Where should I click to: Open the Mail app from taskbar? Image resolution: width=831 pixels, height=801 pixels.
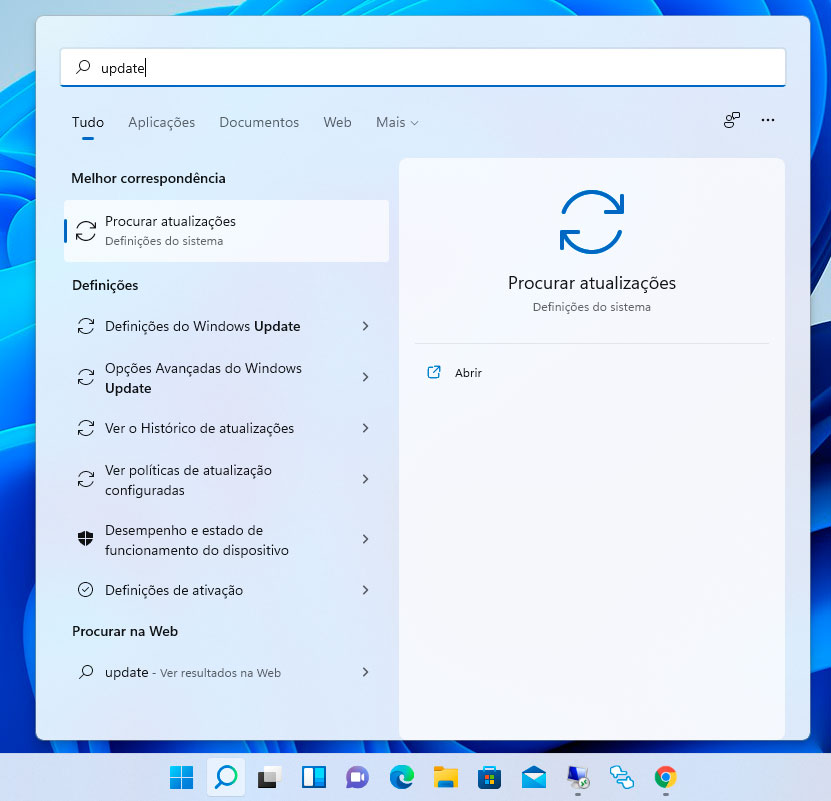point(533,777)
